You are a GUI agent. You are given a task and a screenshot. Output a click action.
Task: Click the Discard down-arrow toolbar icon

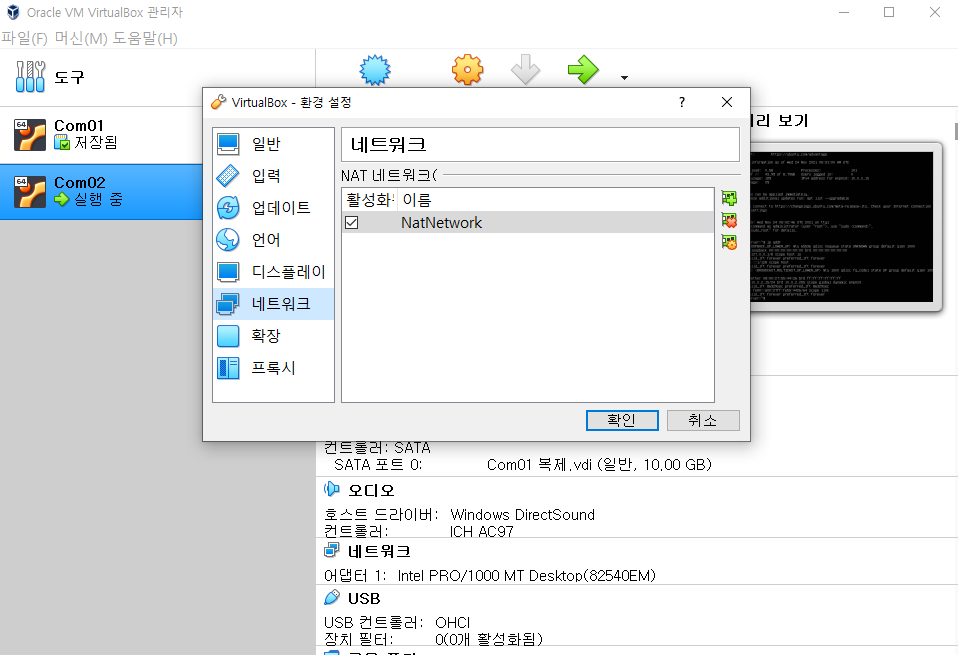[x=525, y=70]
